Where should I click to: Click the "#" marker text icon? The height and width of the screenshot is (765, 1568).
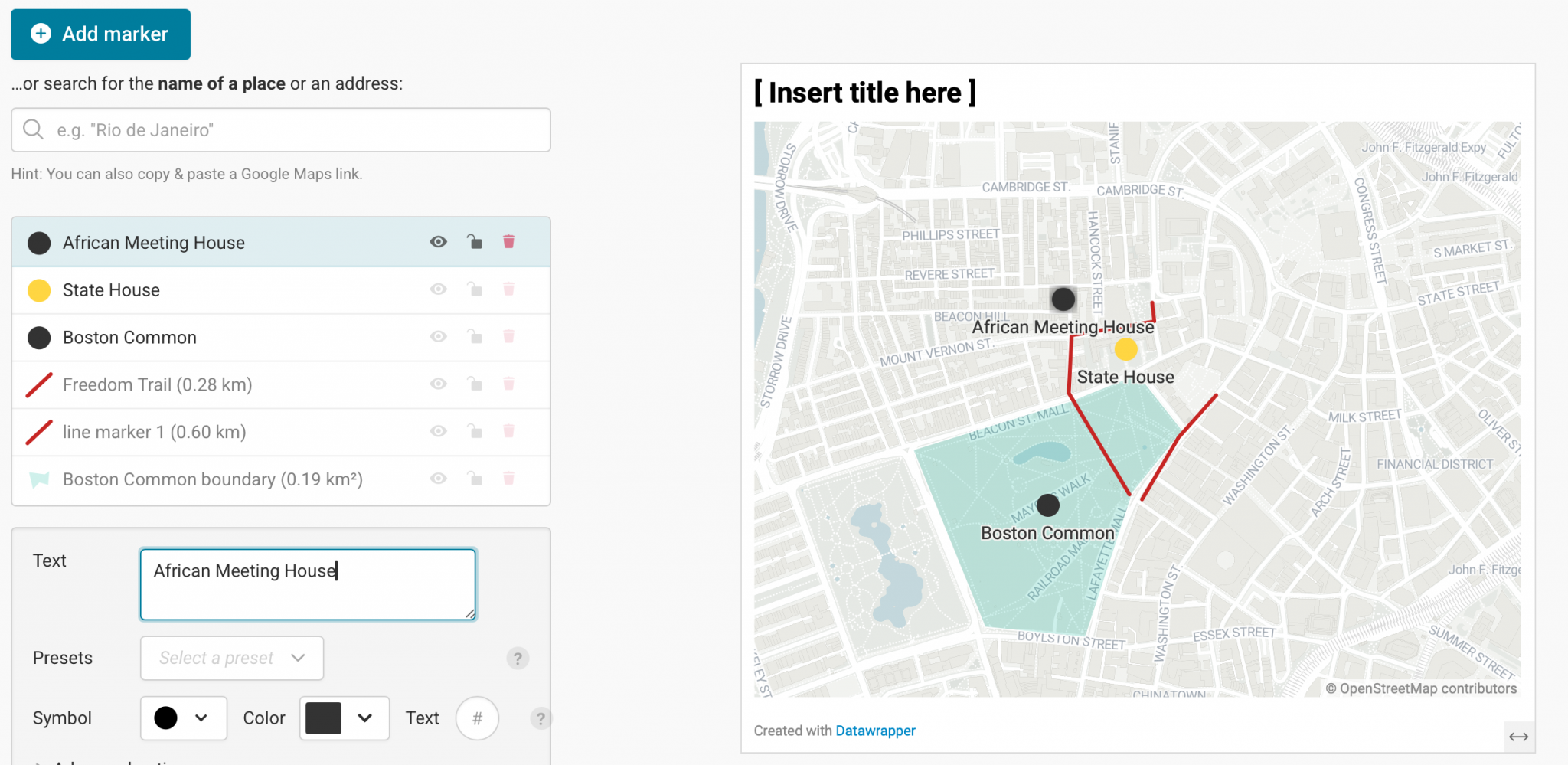(x=477, y=718)
